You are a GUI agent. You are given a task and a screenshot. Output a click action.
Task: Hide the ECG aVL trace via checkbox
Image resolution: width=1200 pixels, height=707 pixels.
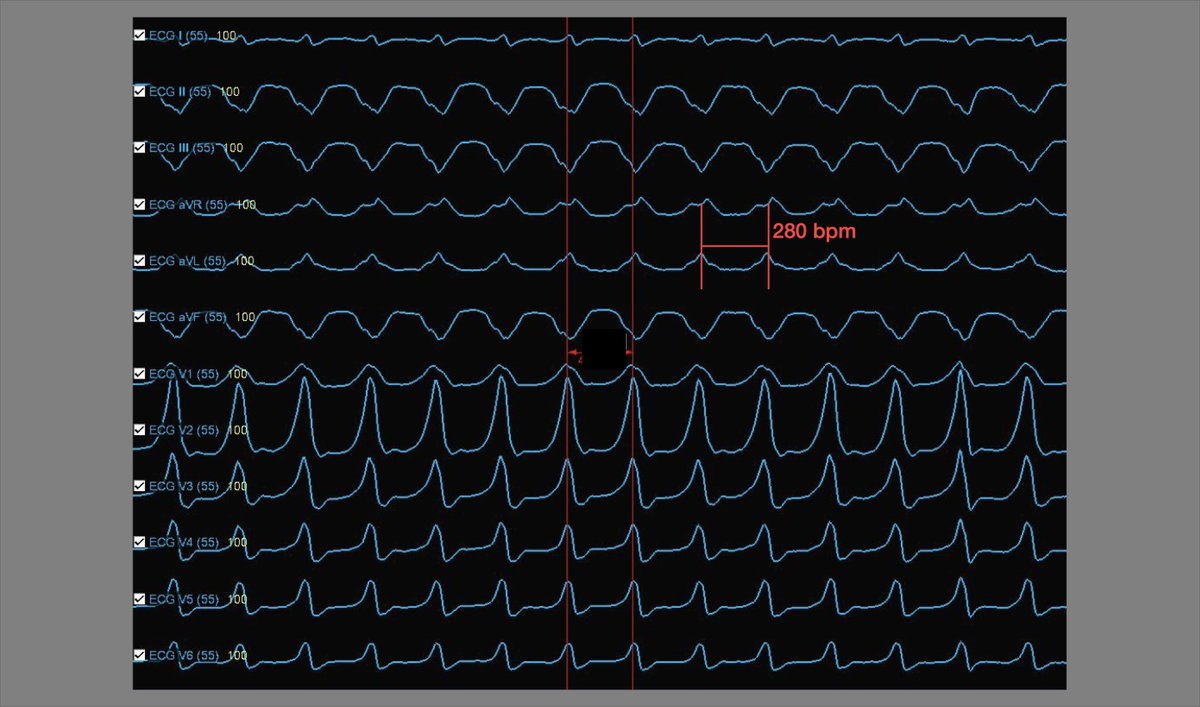point(140,260)
